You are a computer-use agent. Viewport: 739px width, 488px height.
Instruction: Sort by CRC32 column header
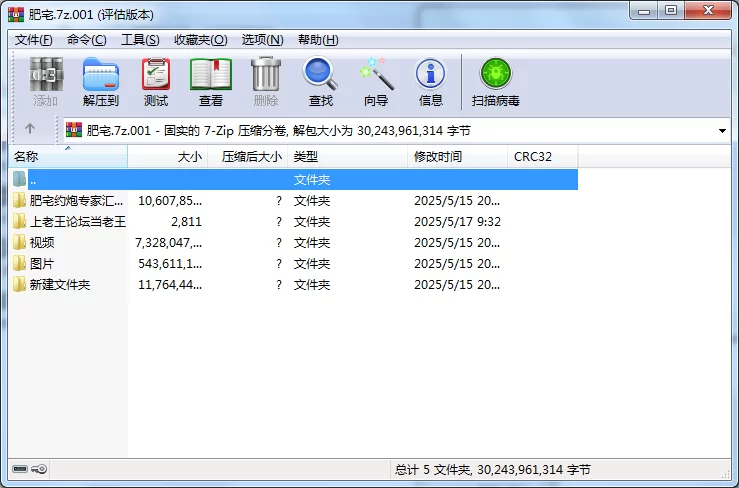pyautogui.click(x=542, y=157)
